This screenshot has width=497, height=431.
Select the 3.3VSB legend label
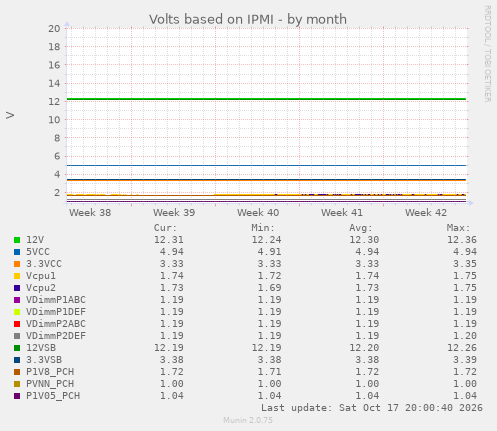click(x=44, y=360)
